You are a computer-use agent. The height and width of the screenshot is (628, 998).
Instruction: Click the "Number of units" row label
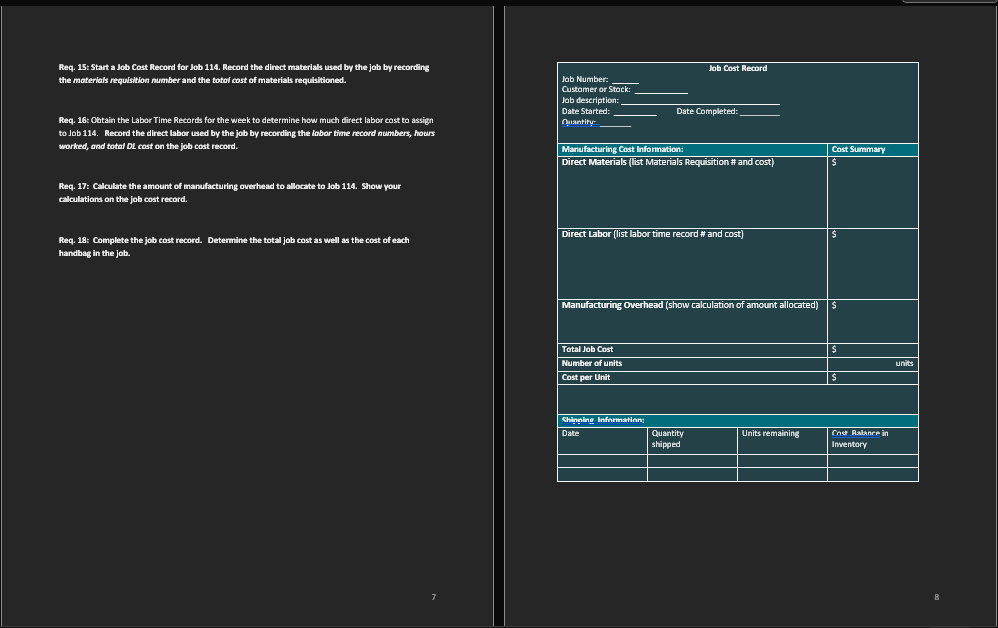pos(591,363)
